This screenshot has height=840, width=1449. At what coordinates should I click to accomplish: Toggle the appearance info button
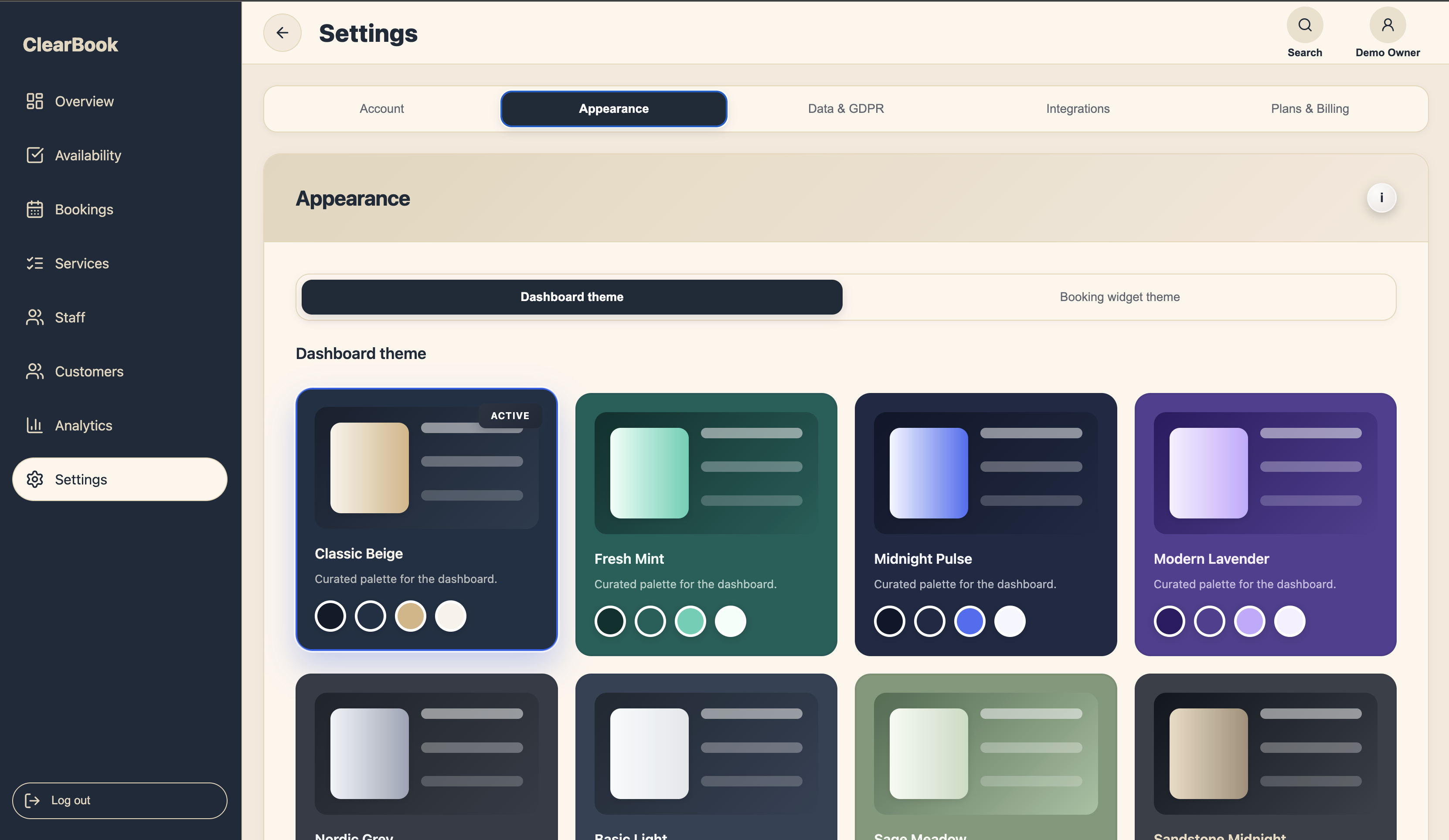click(1382, 197)
